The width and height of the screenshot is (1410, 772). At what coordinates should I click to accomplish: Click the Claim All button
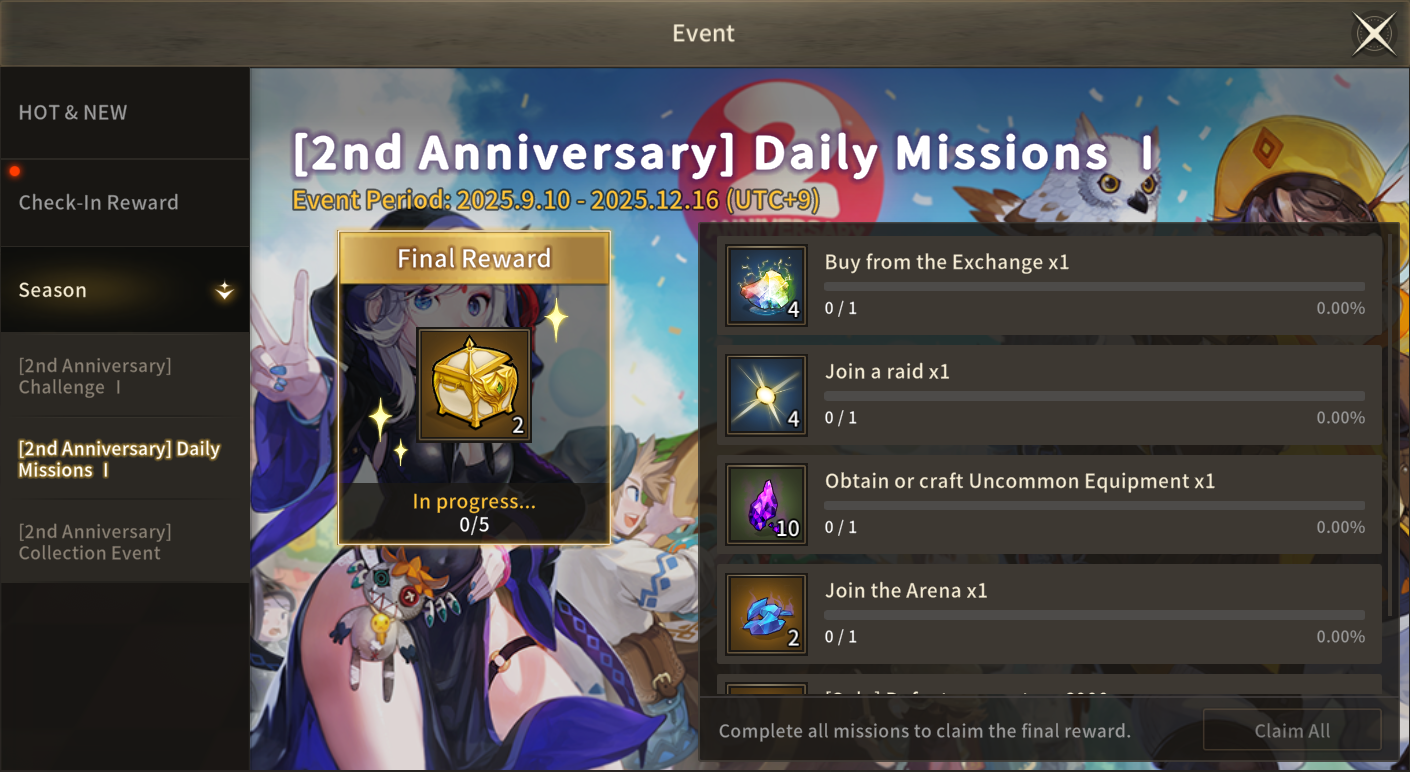coord(1292,730)
